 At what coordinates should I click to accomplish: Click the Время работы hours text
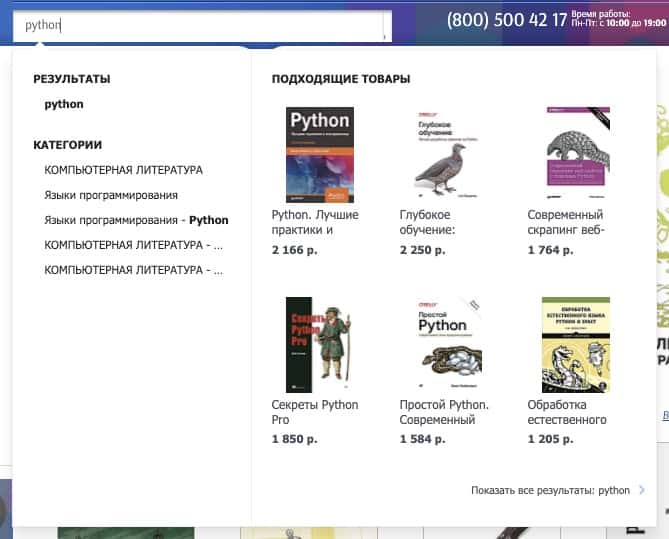click(x=619, y=19)
